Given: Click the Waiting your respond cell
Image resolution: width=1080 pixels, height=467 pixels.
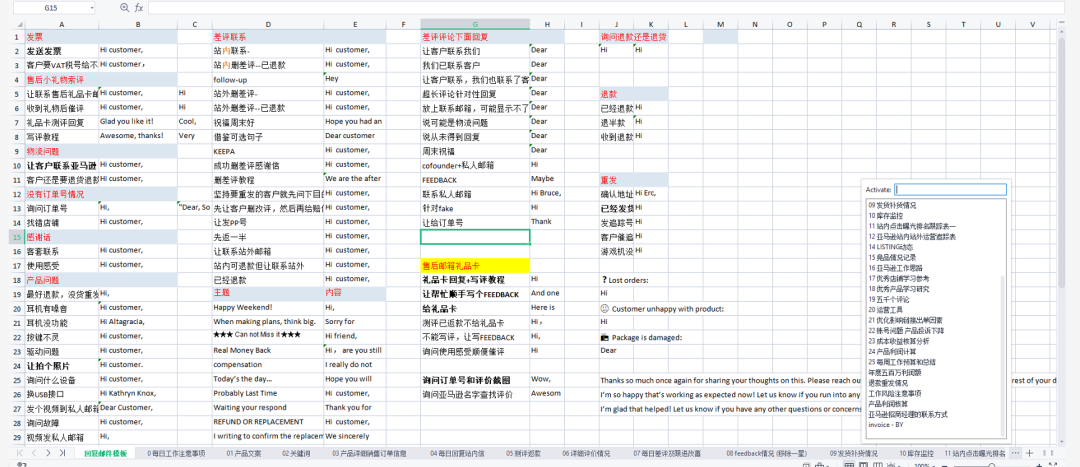Looking at the screenshot, I should (268, 407).
